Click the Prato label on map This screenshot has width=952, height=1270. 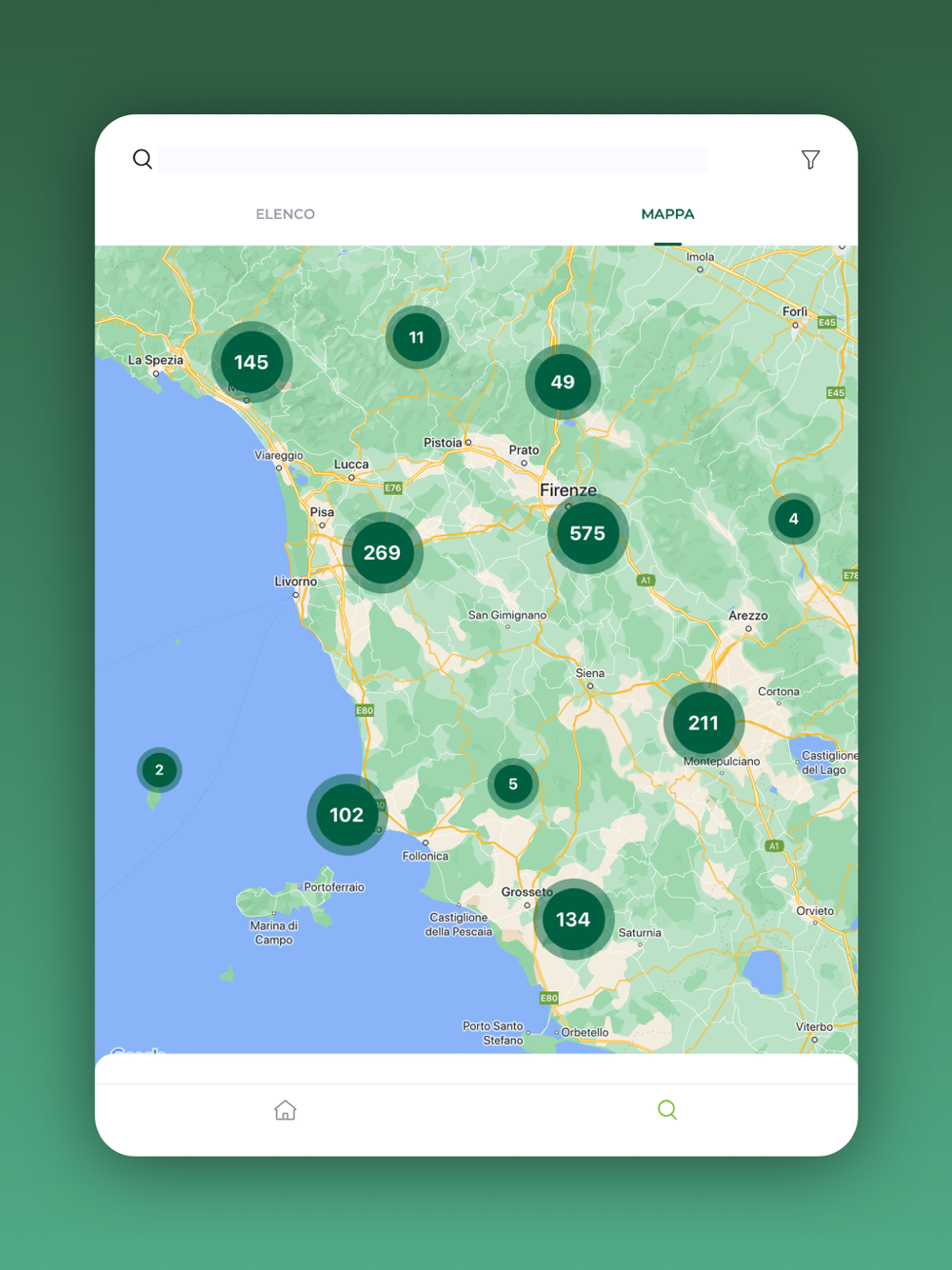coord(524,450)
